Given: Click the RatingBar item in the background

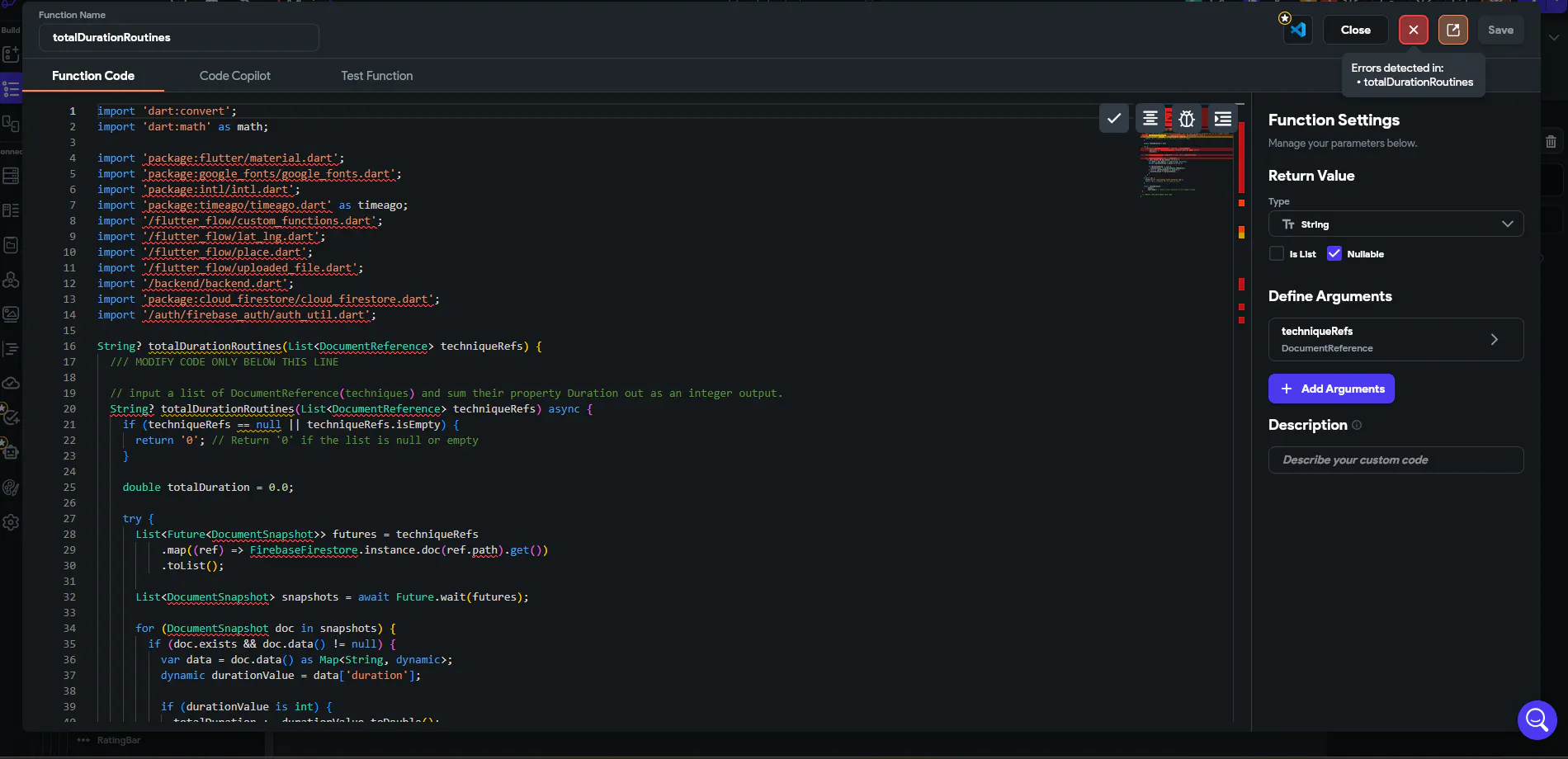Looking at the screenshot, I should (119, 740).
